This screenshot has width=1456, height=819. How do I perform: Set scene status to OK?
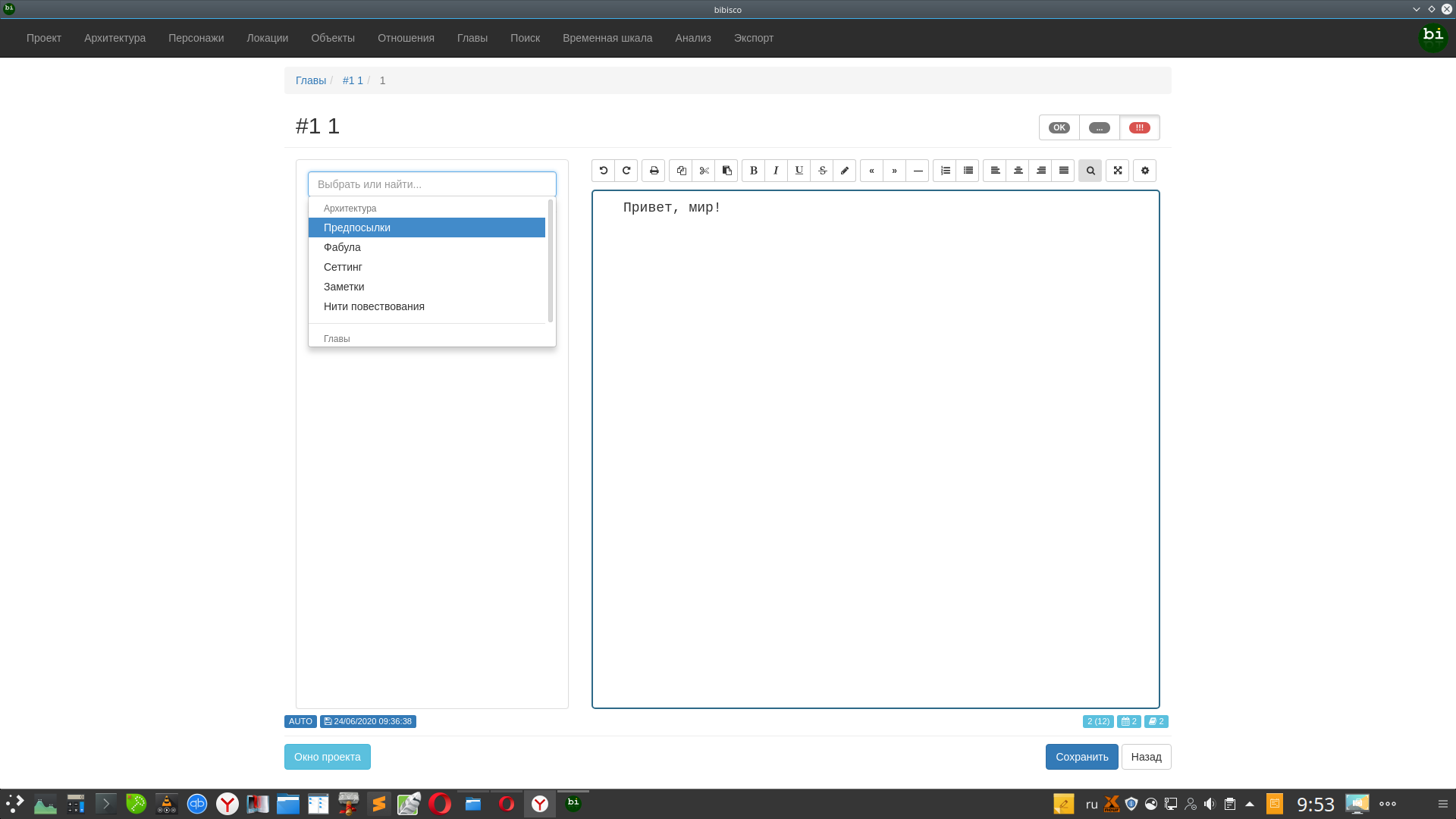pyautogui.click(x=1059, y=127)
